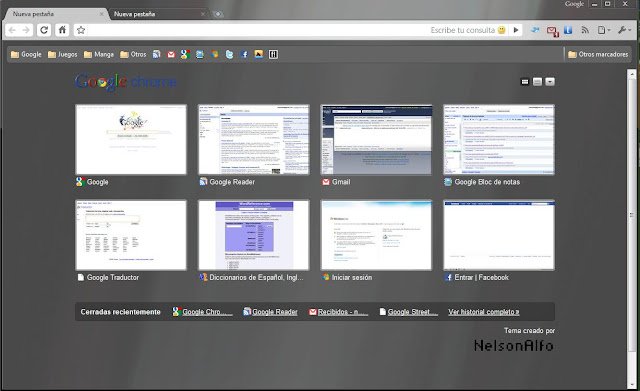Open the Manga bookmarks folder
The height and width of the screenshot is (391, 640).
pyautogui.click(x=99, y=54)
